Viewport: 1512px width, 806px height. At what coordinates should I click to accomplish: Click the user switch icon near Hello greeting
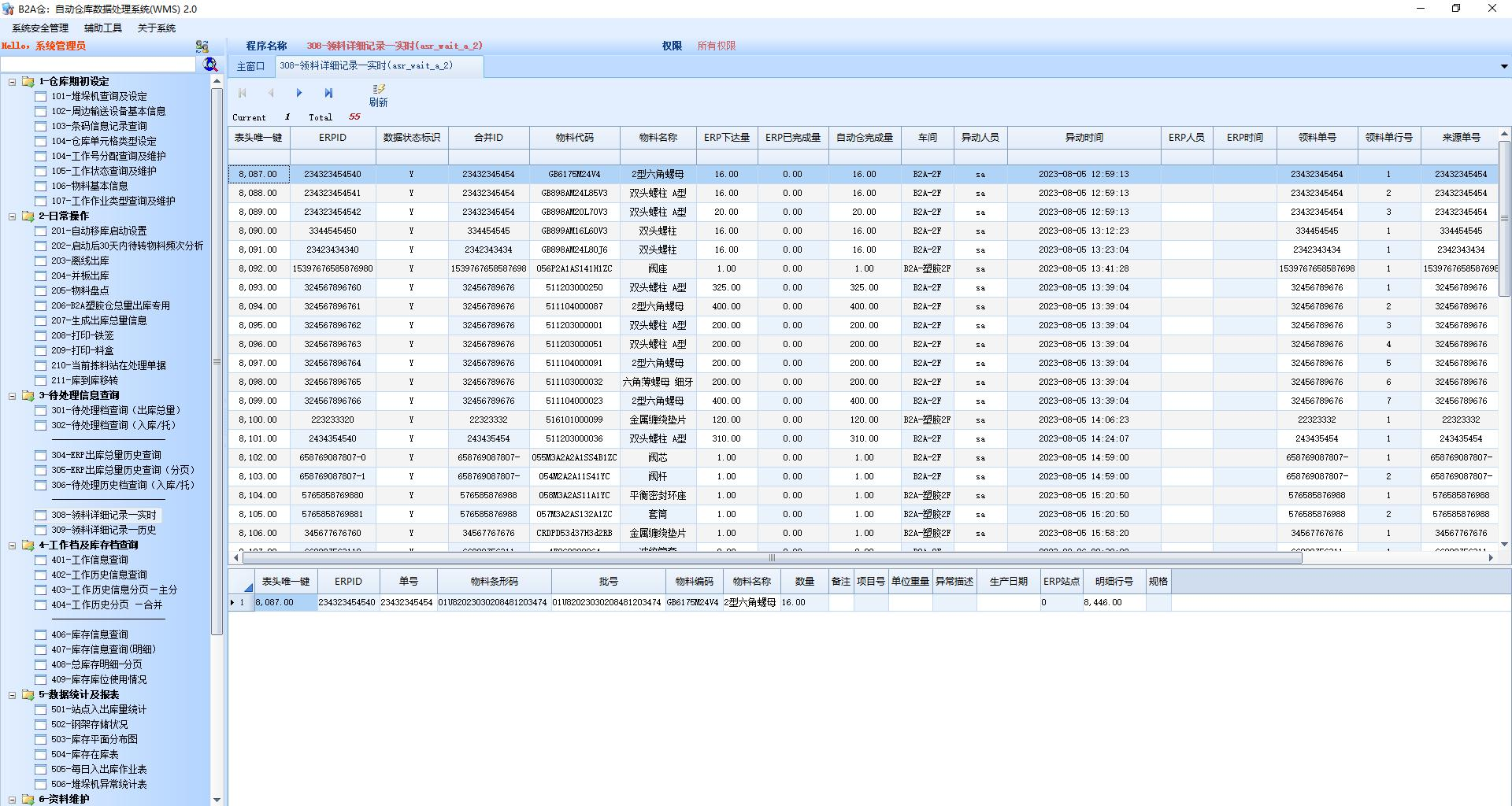pos(202,46)
